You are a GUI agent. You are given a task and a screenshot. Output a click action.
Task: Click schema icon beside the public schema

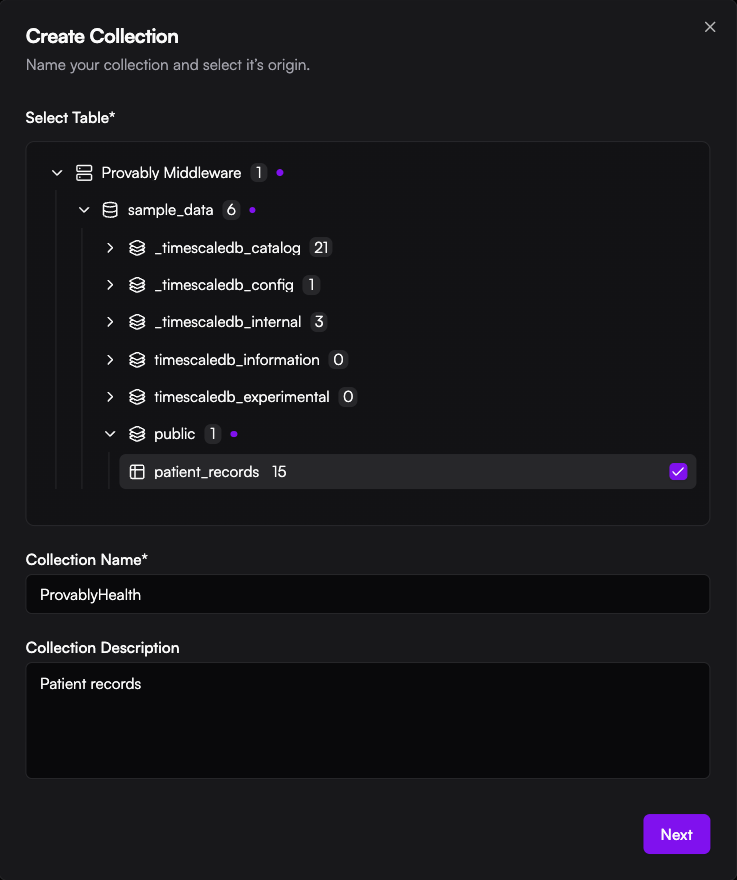(137, 434)
